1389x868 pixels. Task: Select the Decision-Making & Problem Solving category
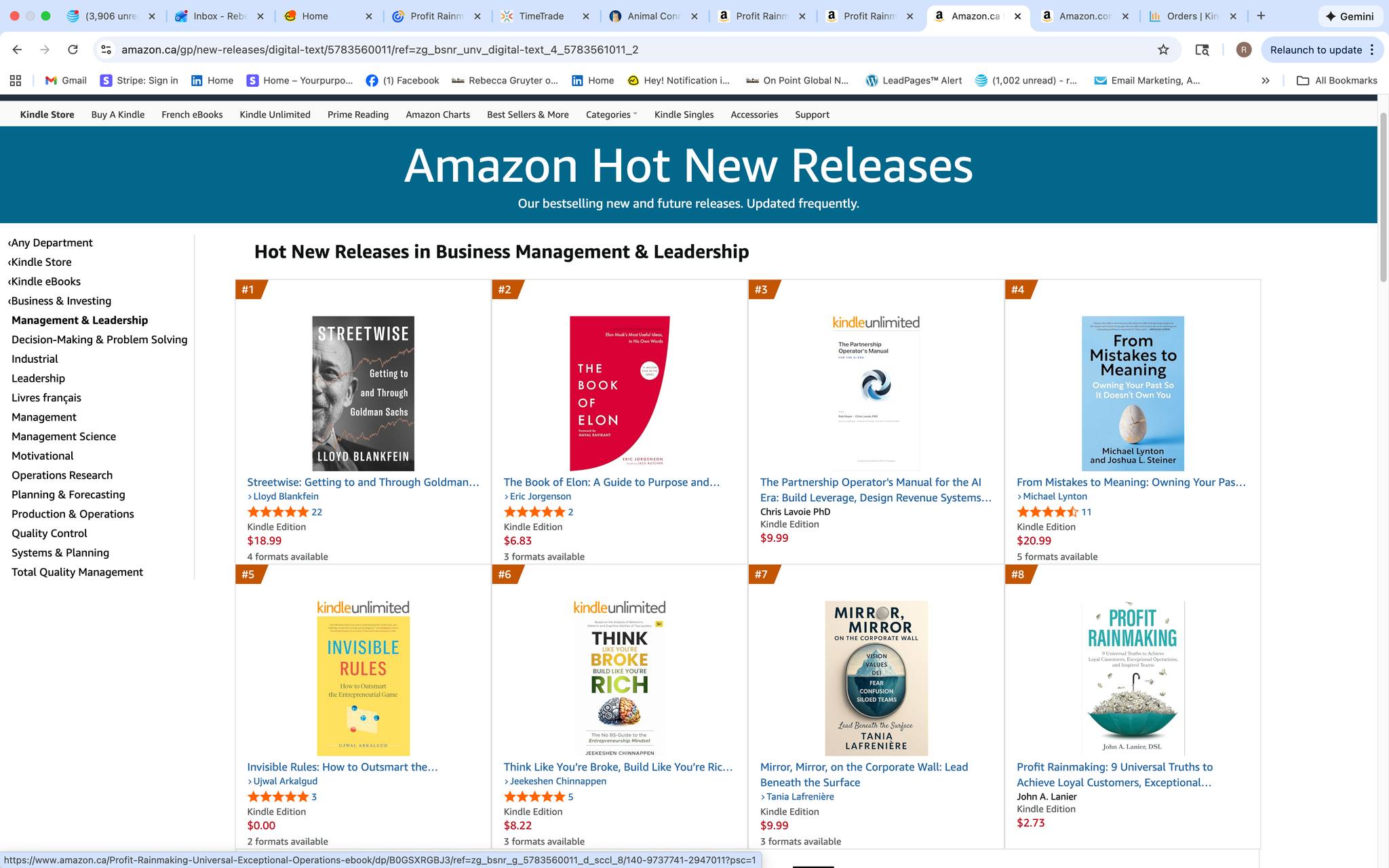pyautogui.click(x=99, y=340)
